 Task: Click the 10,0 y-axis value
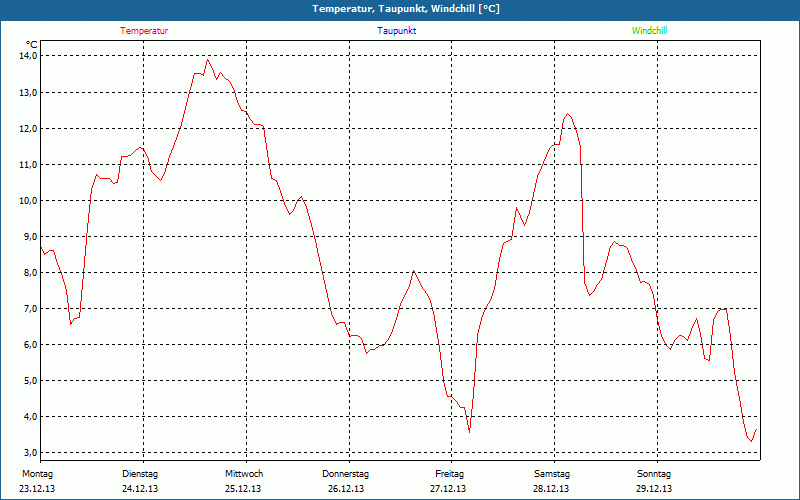(x=29, y=201)
